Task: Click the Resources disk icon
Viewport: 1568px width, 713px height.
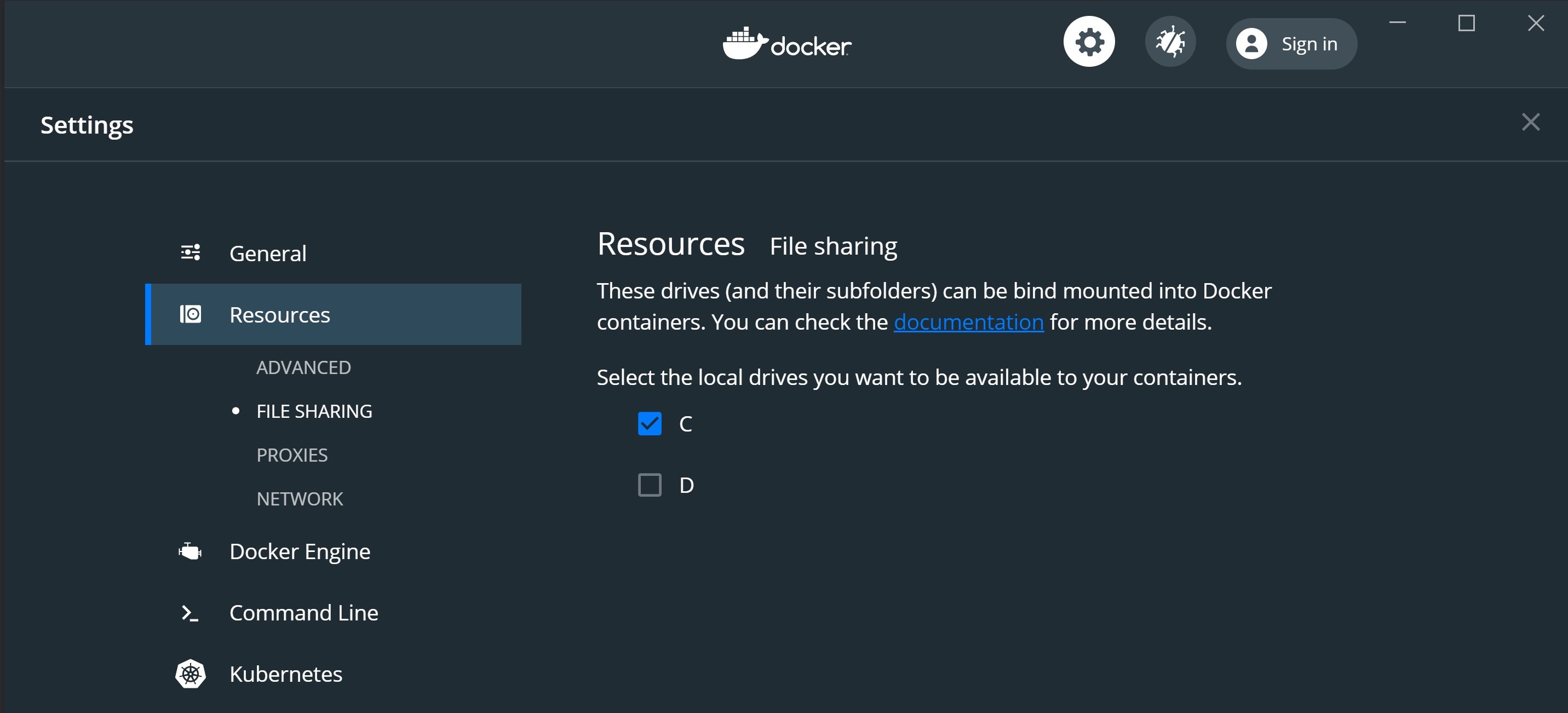Action: click(191, 314)
